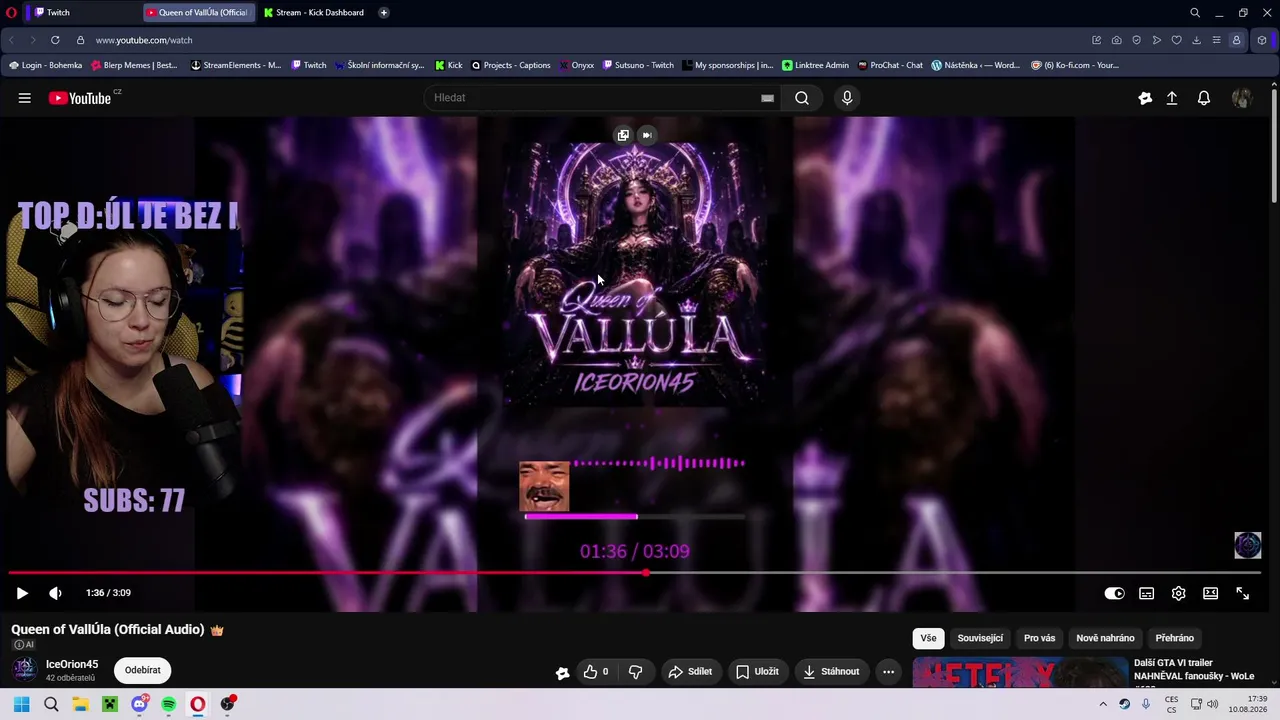
Task: Toggle subtitles on the video
Action: click(1146, 593)
